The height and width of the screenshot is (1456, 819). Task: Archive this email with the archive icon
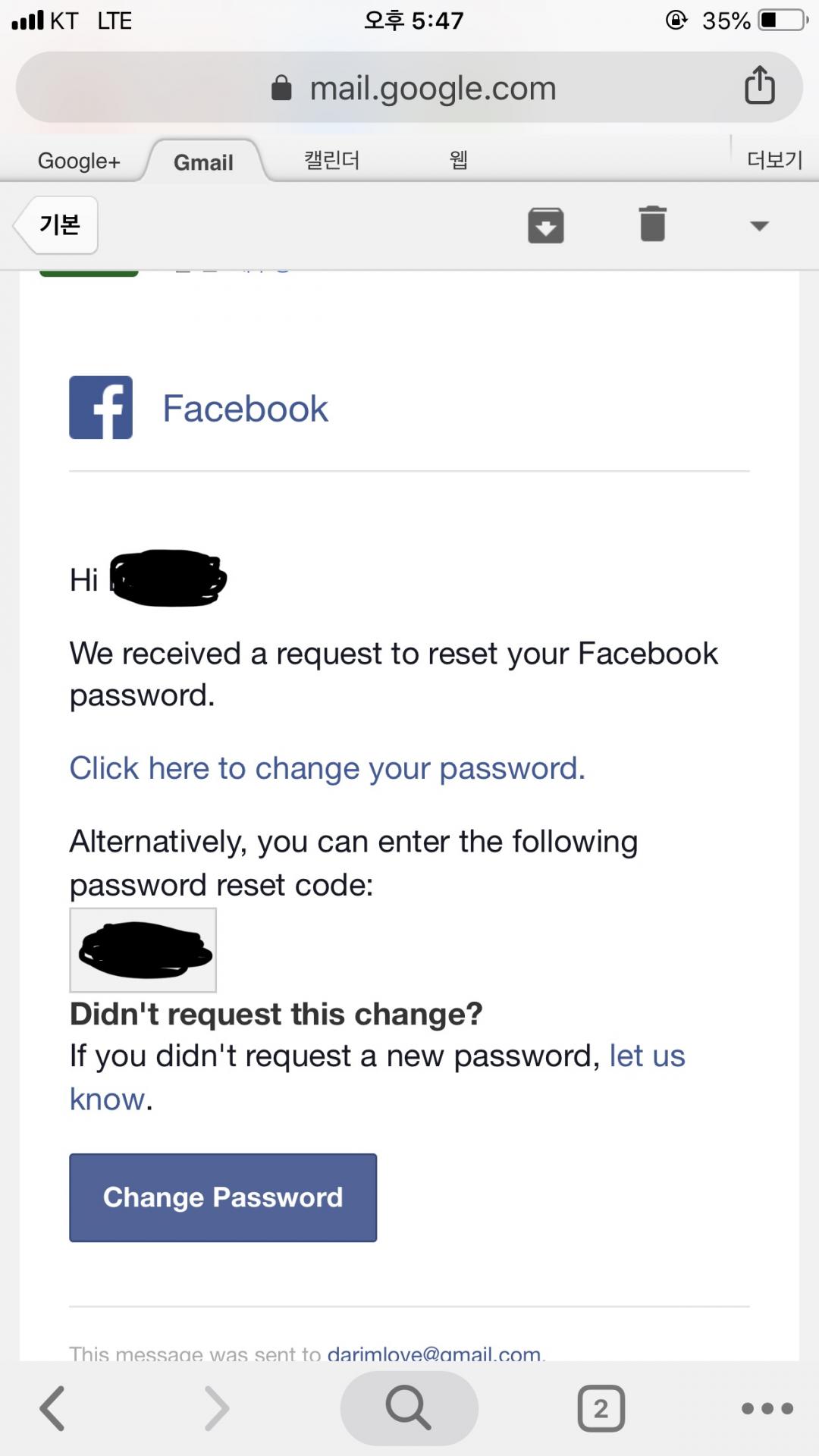tap(546, 225)
